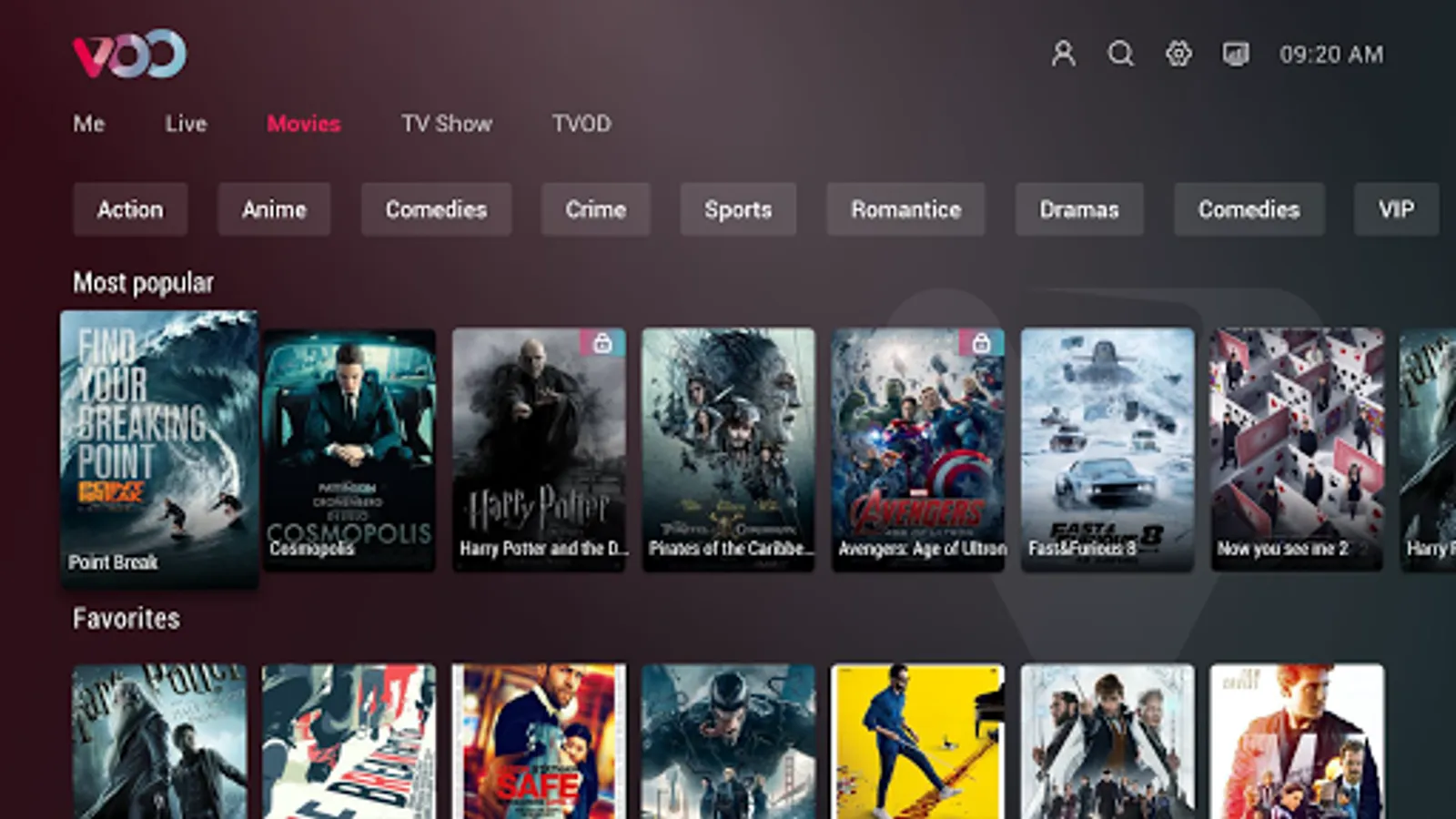
Task: Go to the TVOD tab
Action: tap(581, 124)
